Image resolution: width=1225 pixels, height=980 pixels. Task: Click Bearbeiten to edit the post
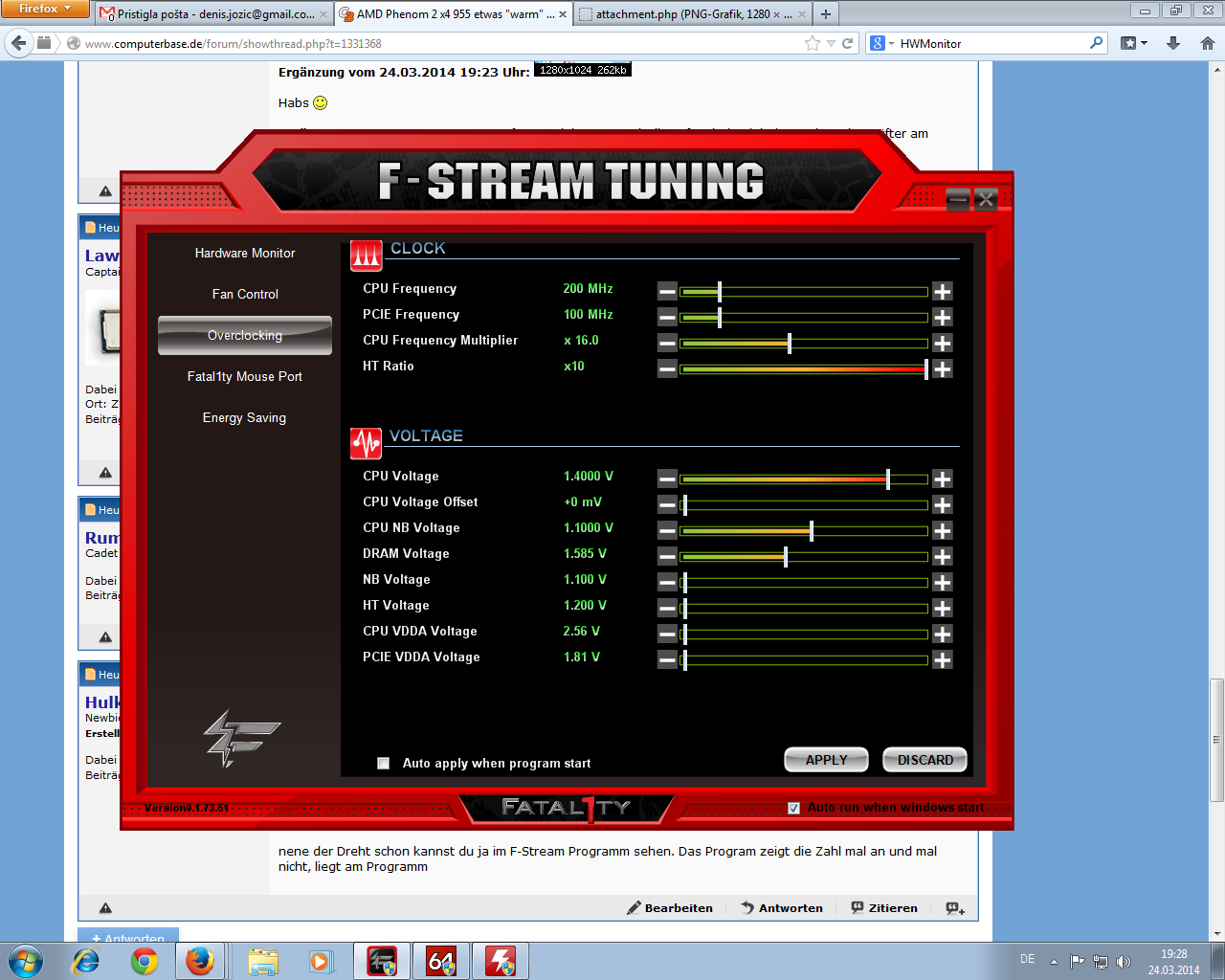(670, 908)
